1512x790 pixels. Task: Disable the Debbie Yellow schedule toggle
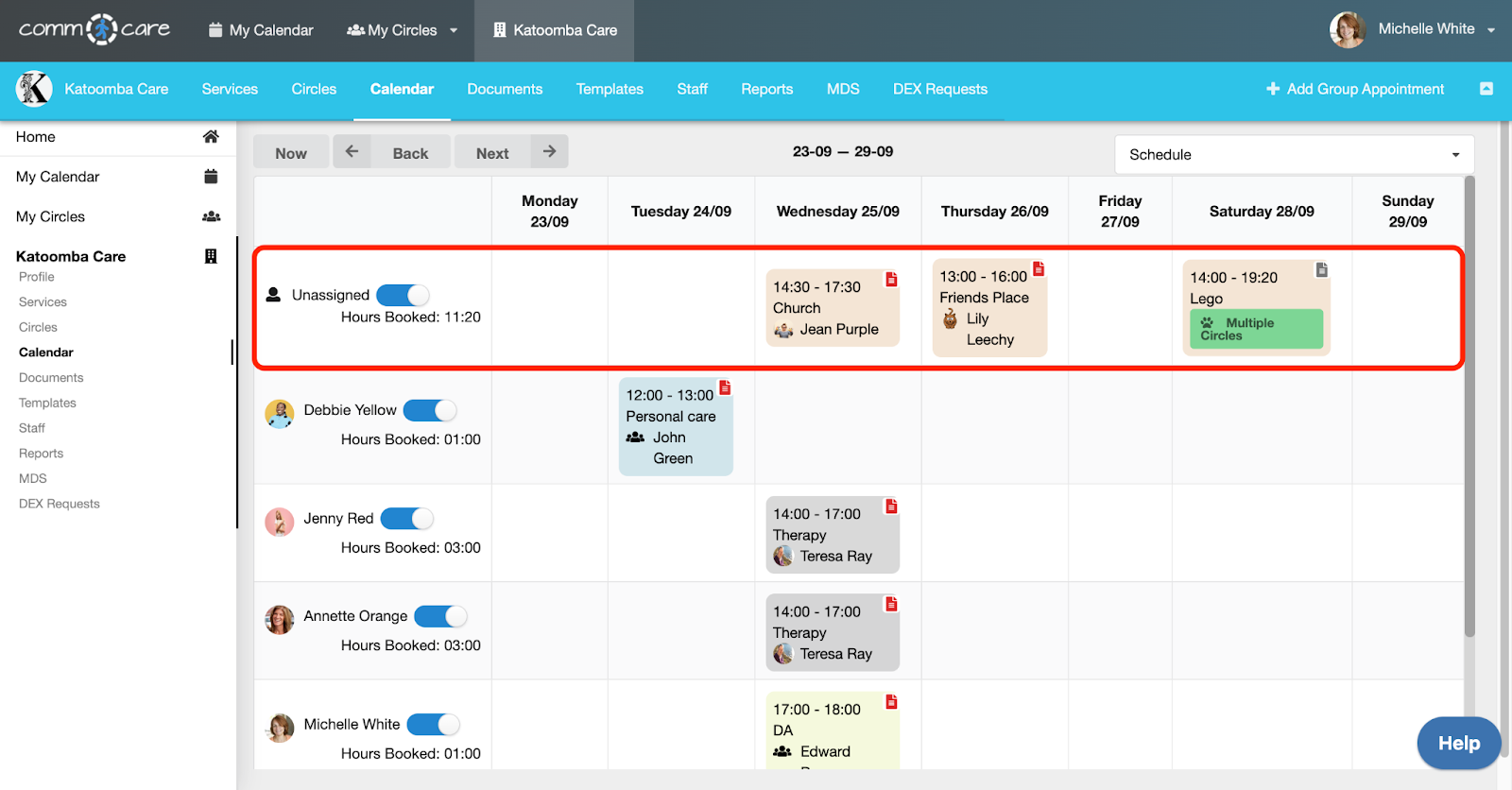430,410
